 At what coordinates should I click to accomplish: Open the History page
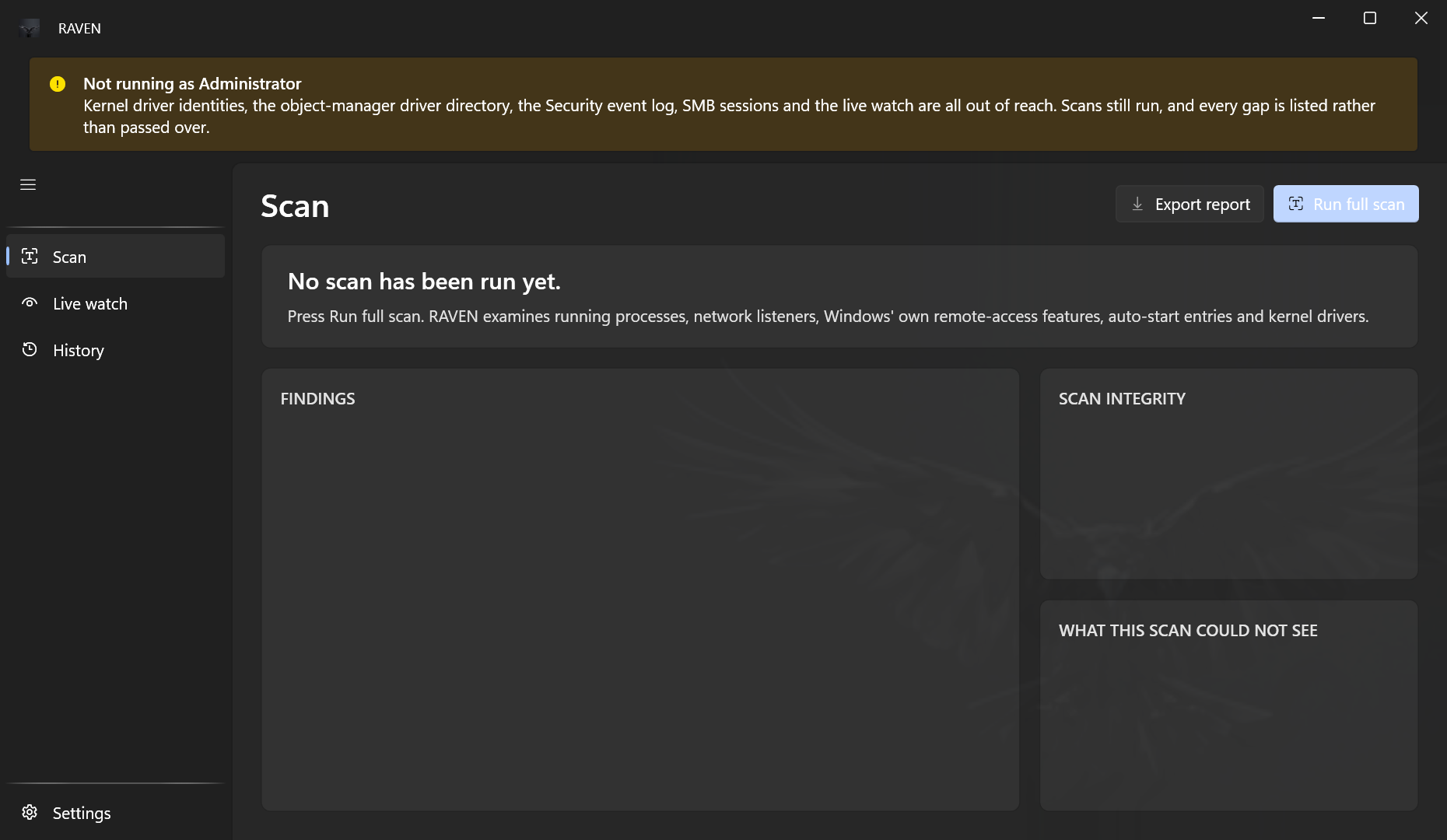(x=115, y=350)
